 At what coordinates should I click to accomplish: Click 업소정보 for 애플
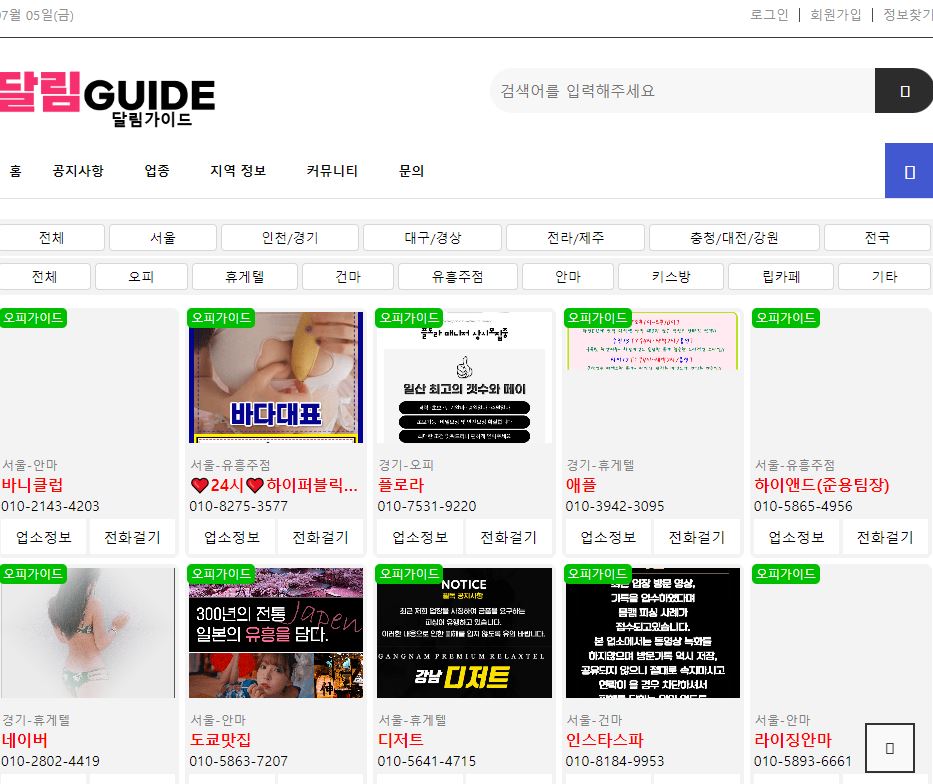[608, 537]
